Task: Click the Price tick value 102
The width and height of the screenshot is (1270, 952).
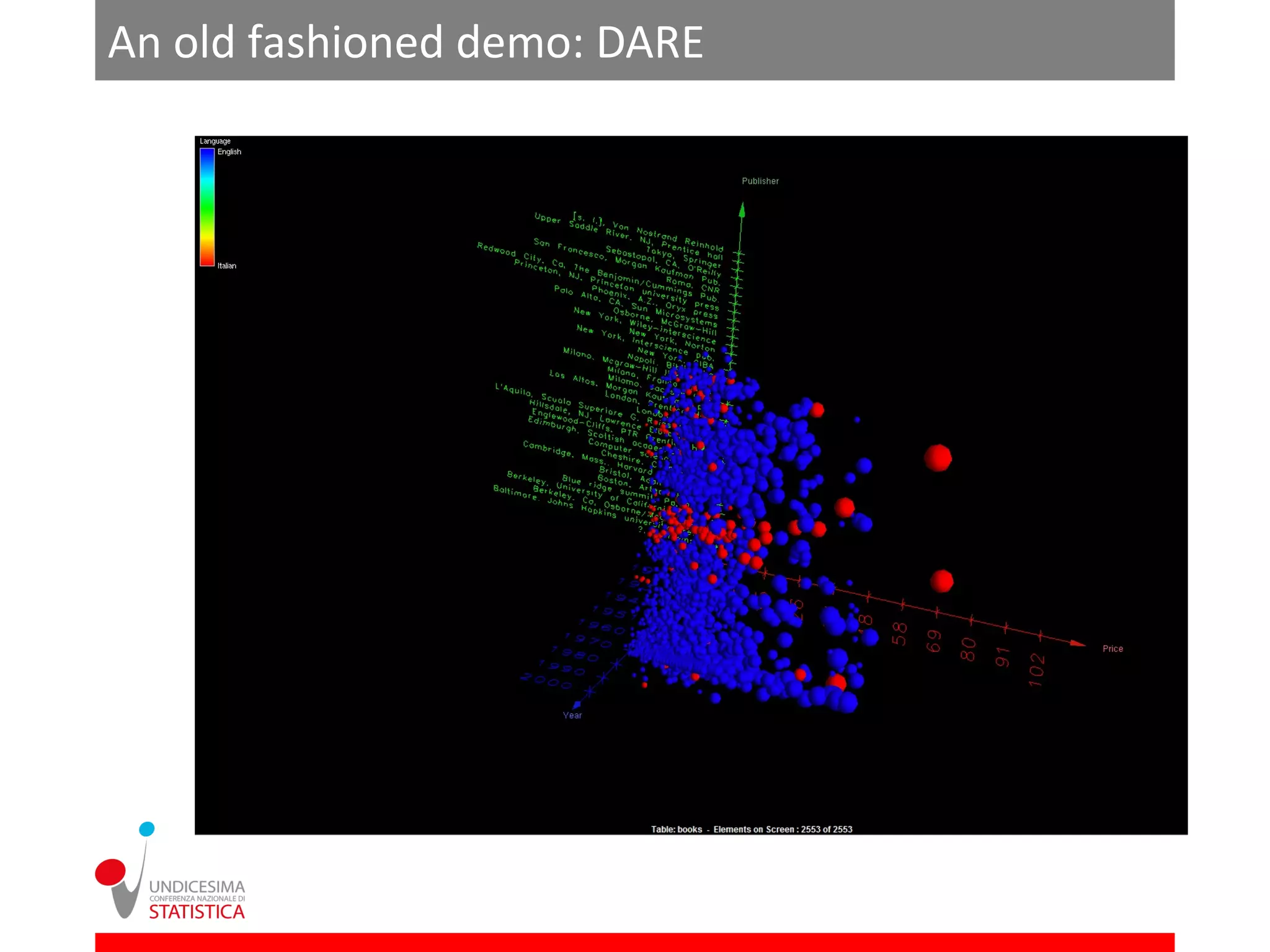Action: coord(1036,670)
